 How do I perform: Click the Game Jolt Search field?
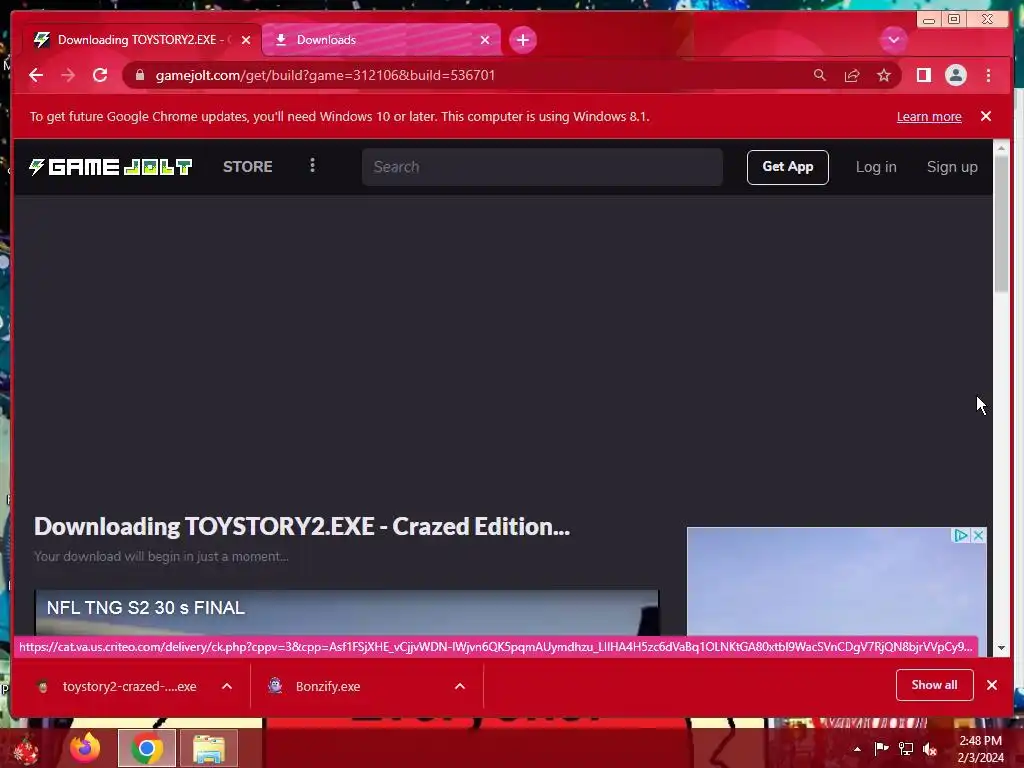[542, 167]
